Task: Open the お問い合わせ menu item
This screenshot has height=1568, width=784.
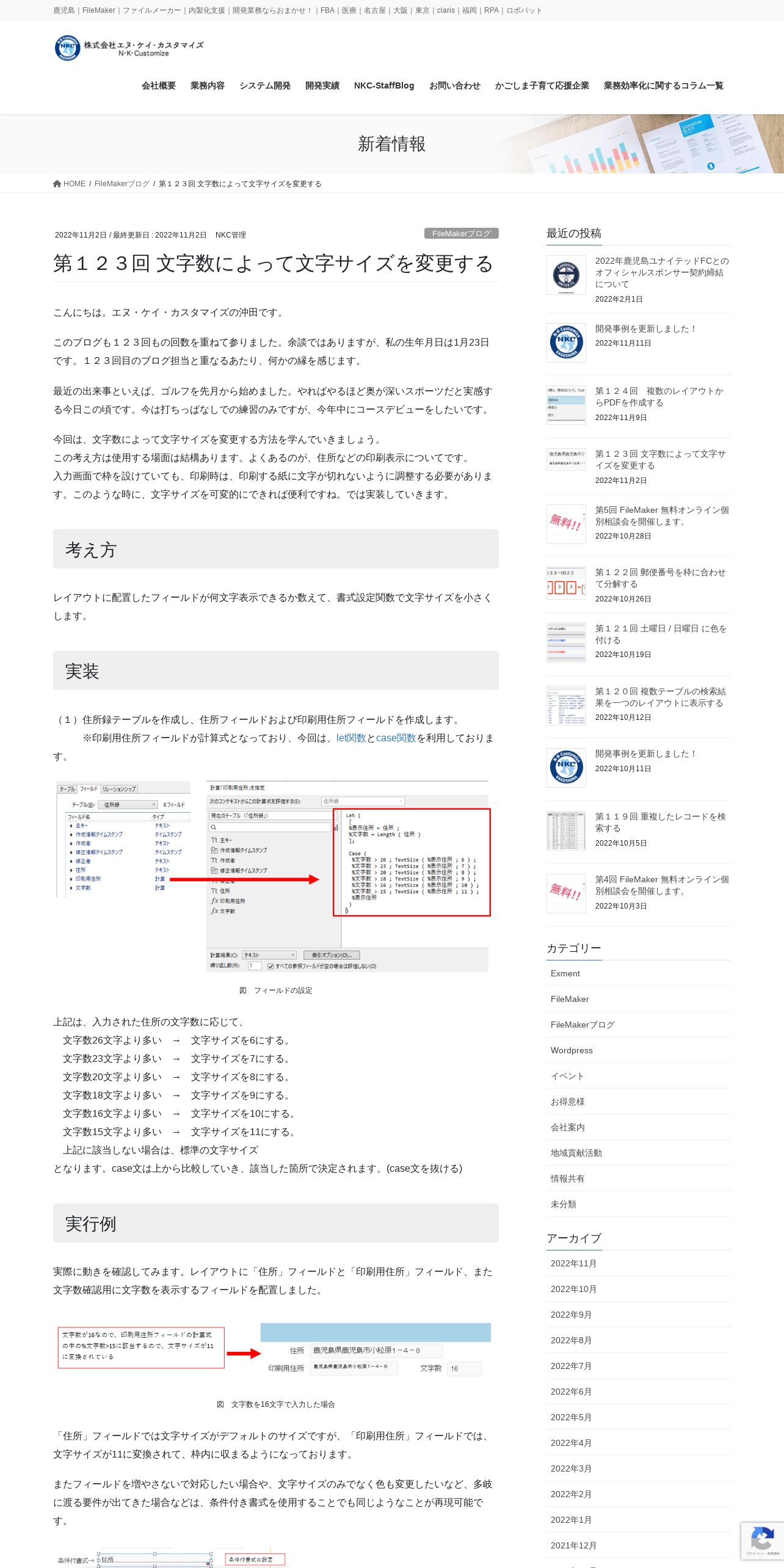Action: 455,85
